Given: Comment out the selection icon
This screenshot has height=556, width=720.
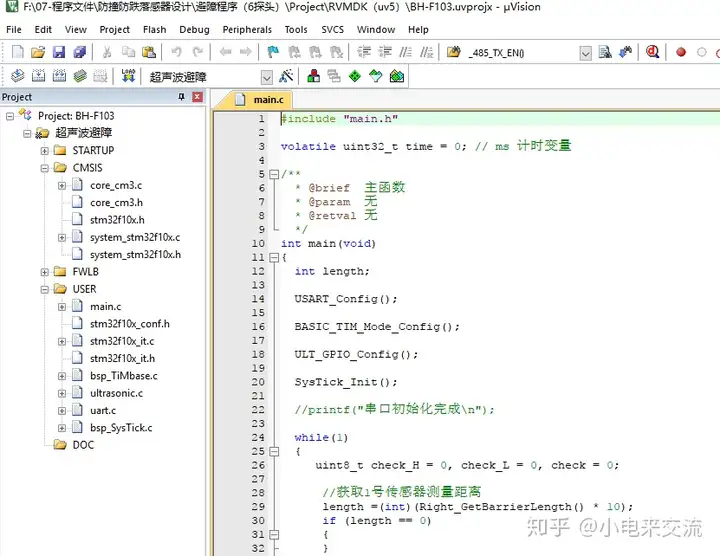Looking at the screenshot, I should pos(405,52).
